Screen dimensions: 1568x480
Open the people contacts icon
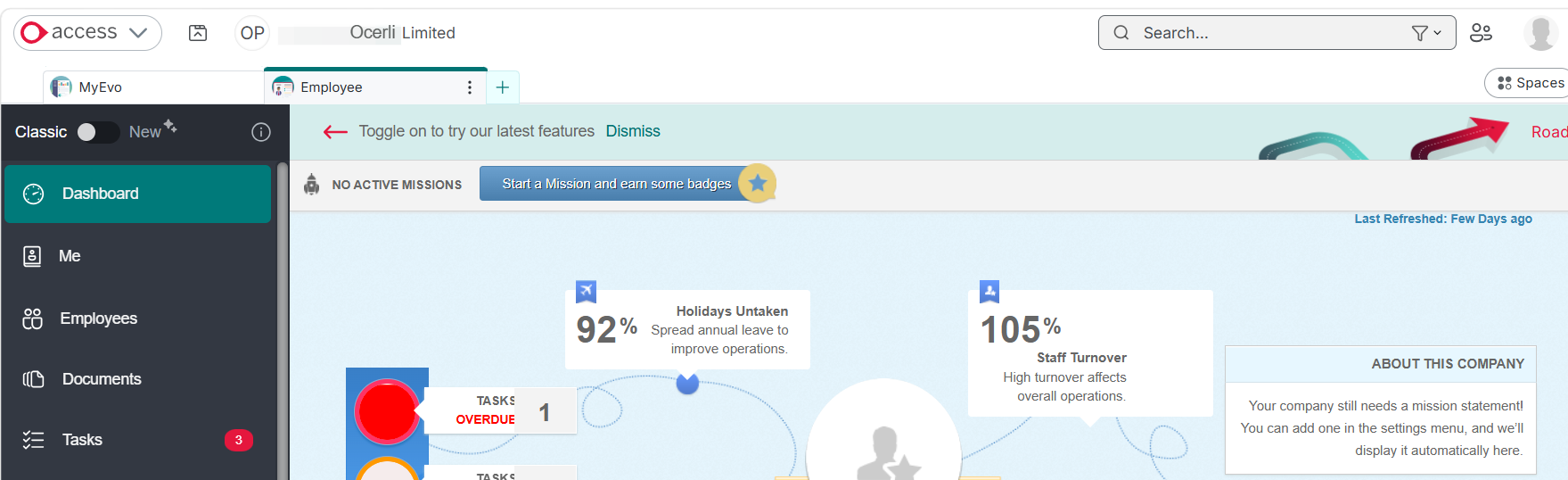(x=1481, y=33)
